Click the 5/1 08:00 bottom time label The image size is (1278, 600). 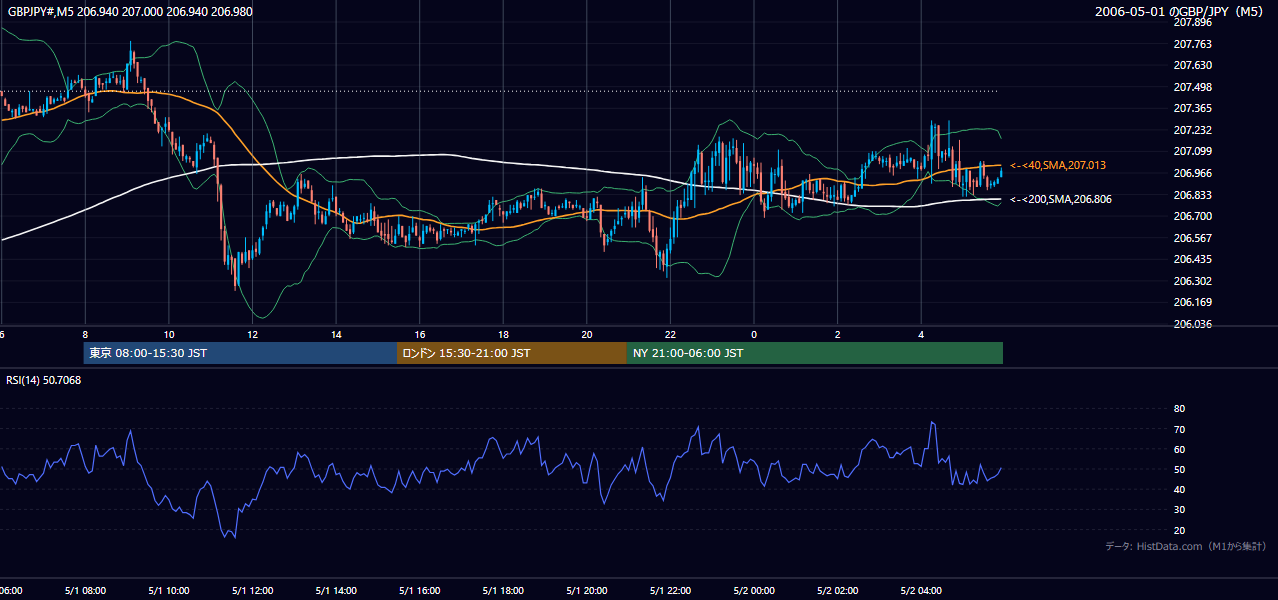(x=85, y=591)
